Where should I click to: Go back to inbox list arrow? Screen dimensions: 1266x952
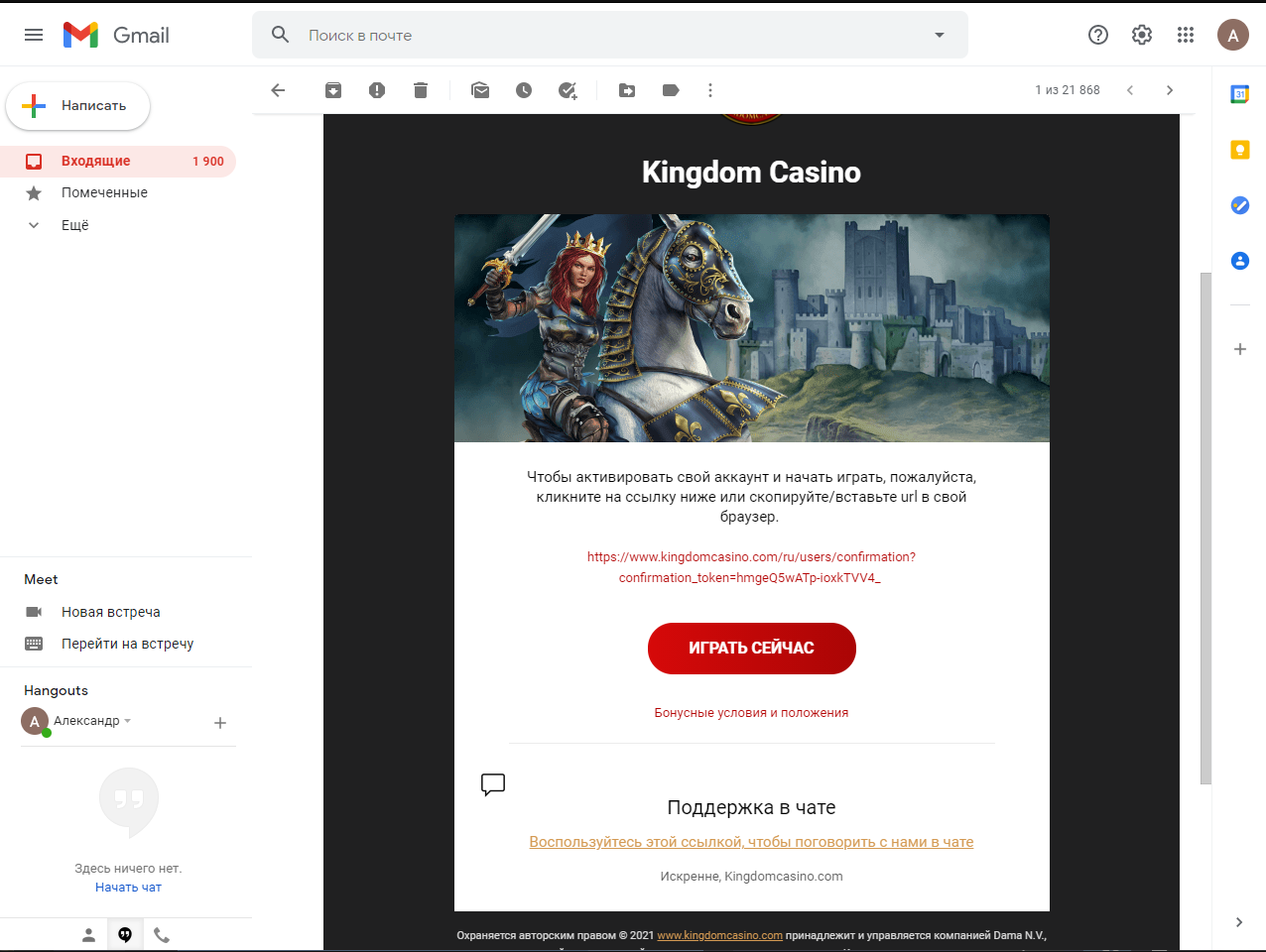click(278, 90)
